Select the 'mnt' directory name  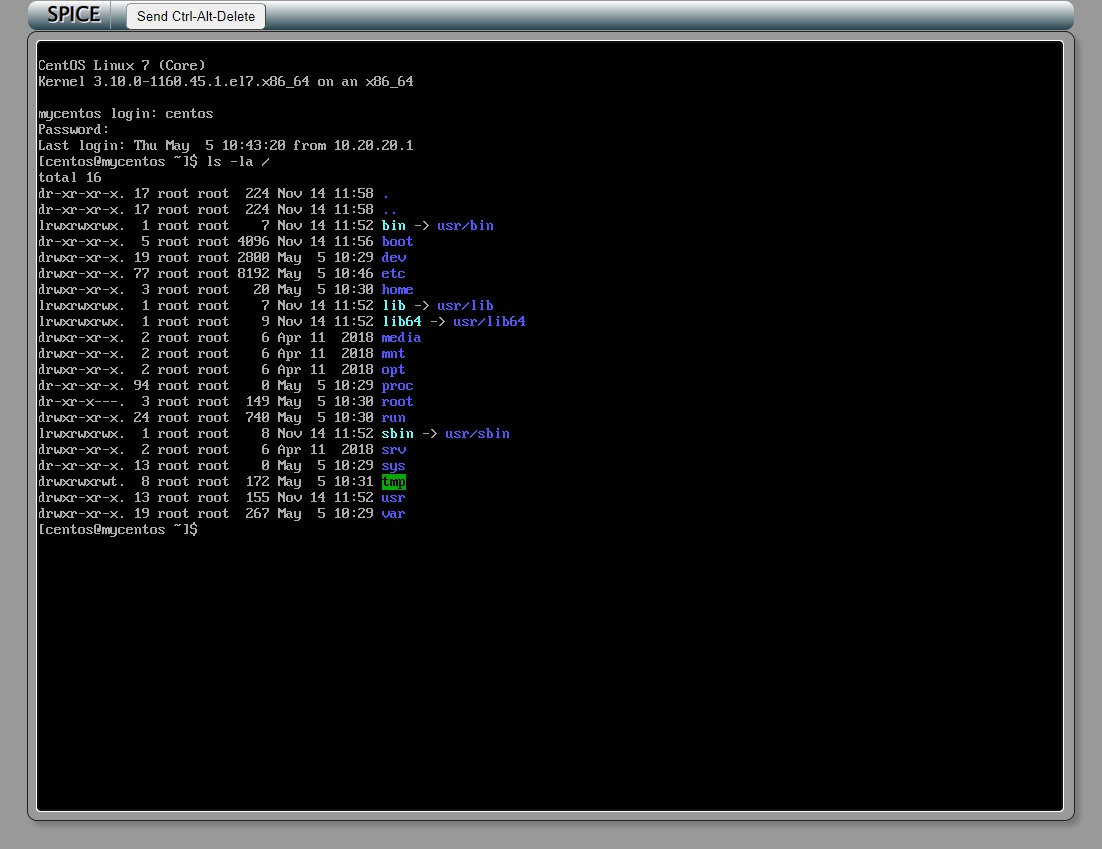coord(394,354)
